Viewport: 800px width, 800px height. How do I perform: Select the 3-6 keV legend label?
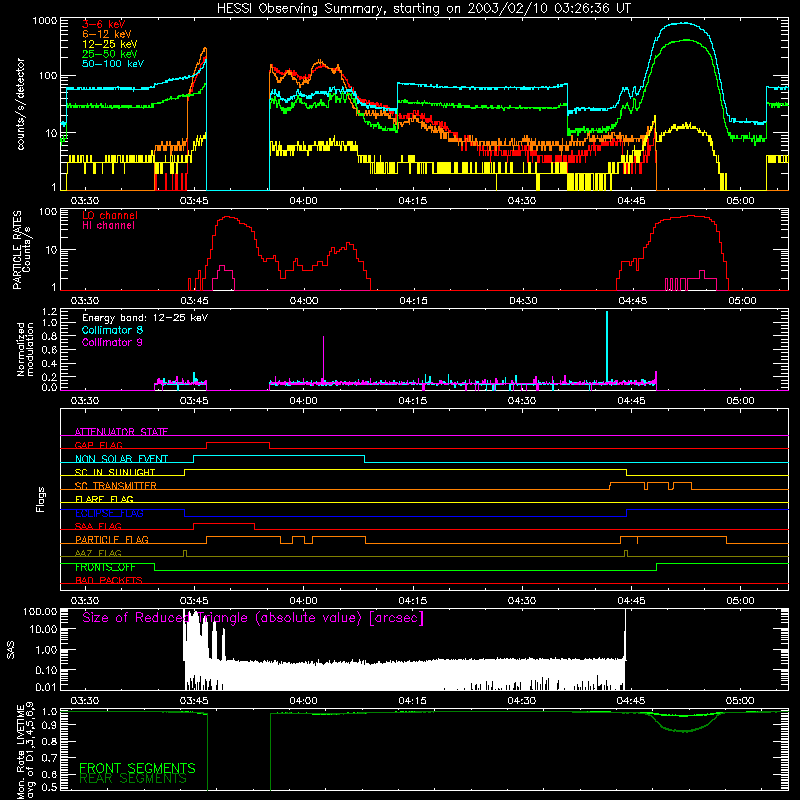103,24
